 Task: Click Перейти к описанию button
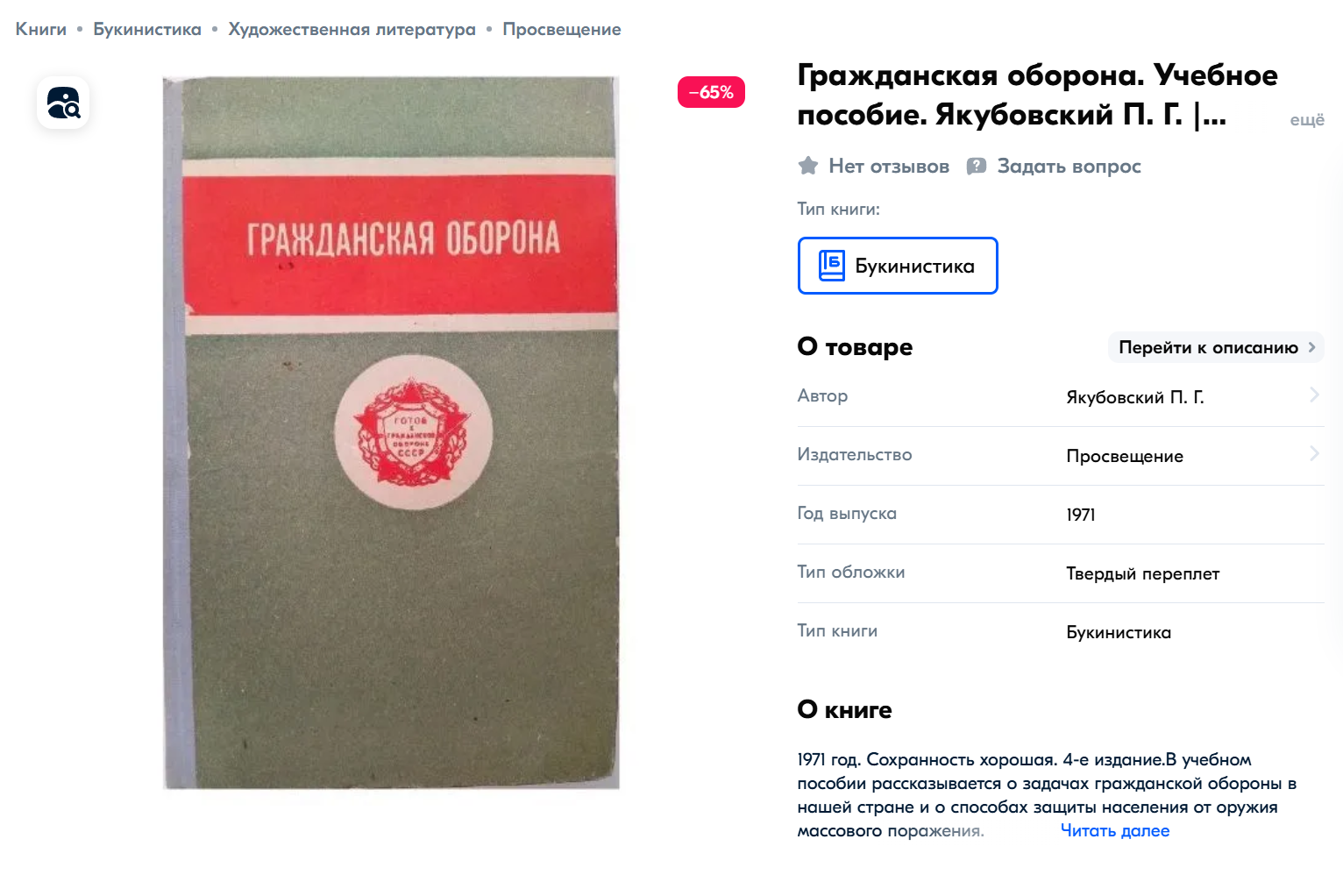(1216, 347)
